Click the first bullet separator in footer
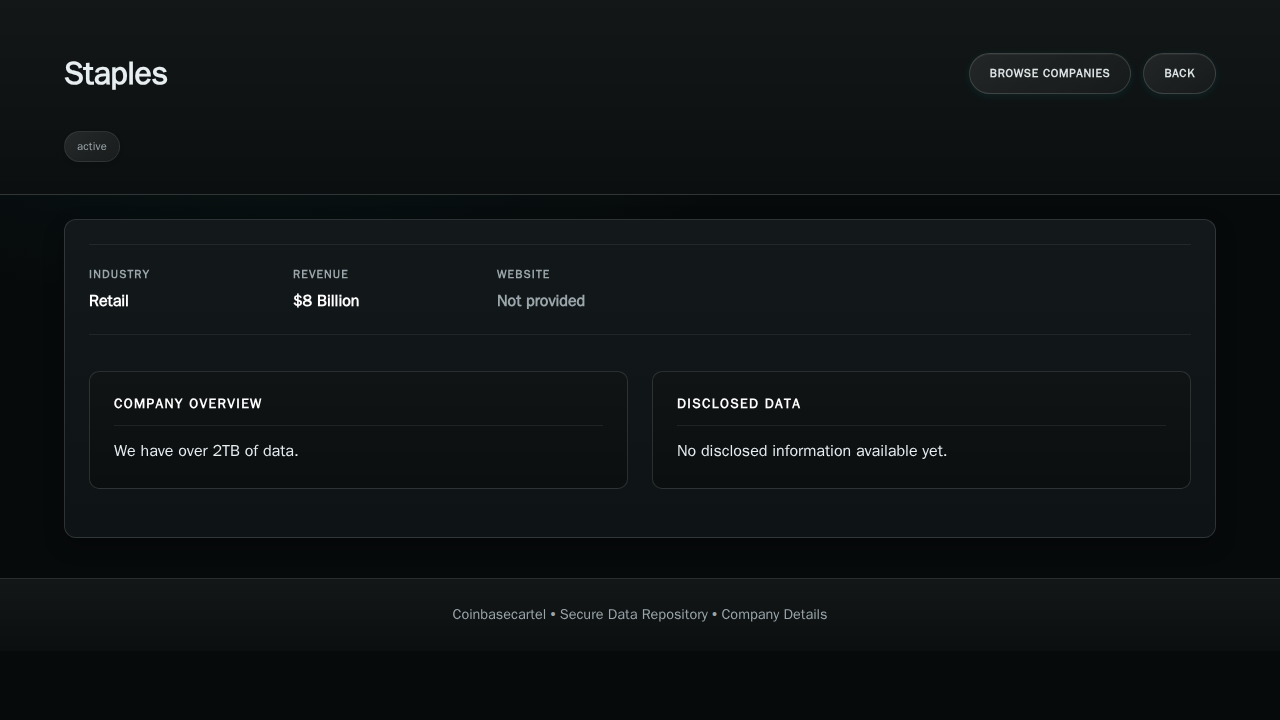The width and height of the screenshot is (1280, 720). 553,614
